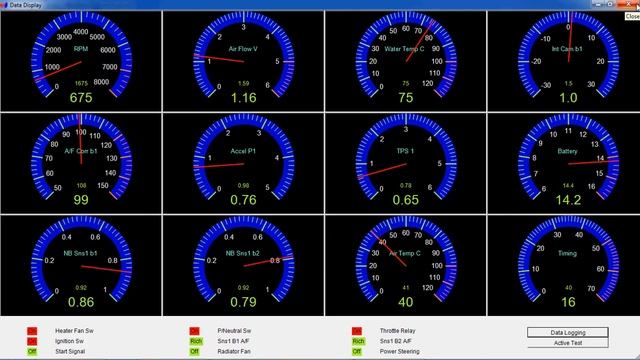
Task: Click the Off indicator for Power Steering
Action: pos(357,351)
